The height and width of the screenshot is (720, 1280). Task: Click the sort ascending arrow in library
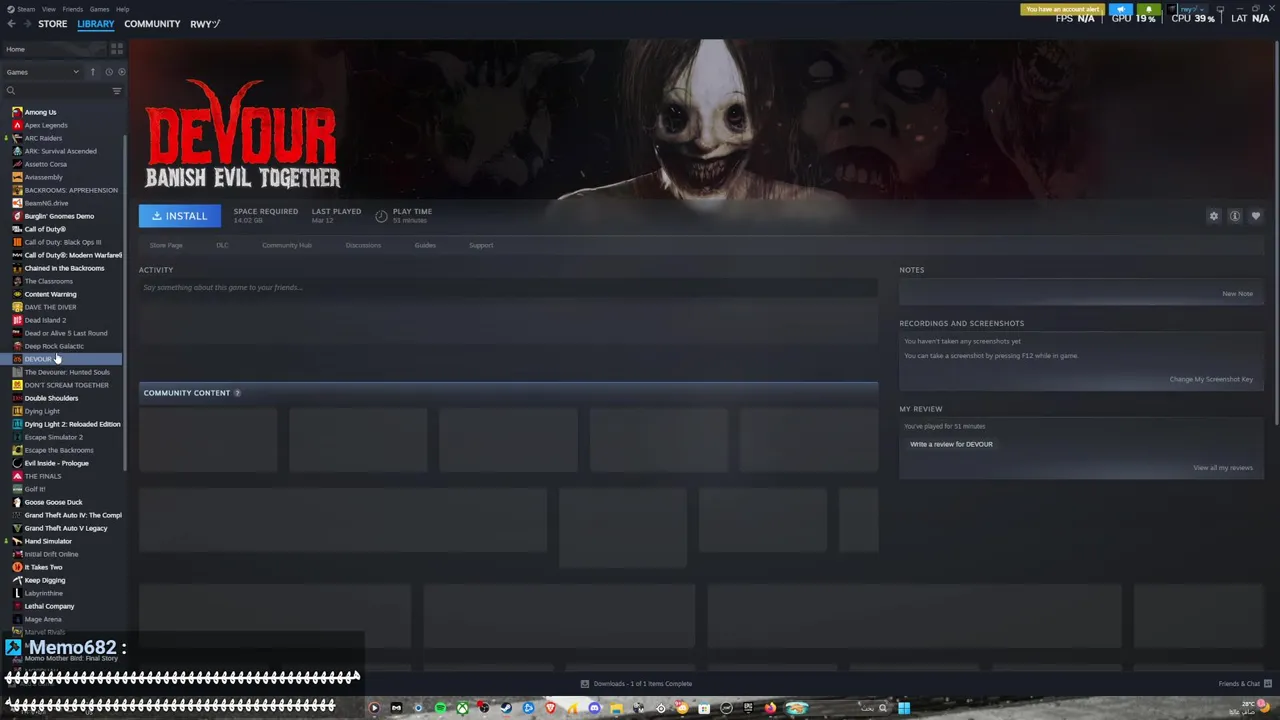click(x=92, y=72)
